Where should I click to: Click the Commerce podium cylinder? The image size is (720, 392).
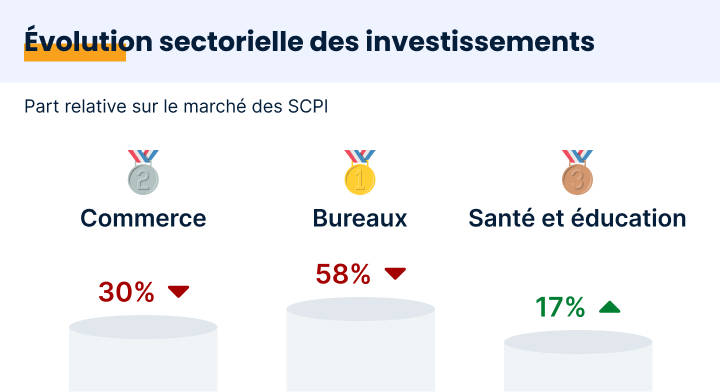(x=143, y=353)
